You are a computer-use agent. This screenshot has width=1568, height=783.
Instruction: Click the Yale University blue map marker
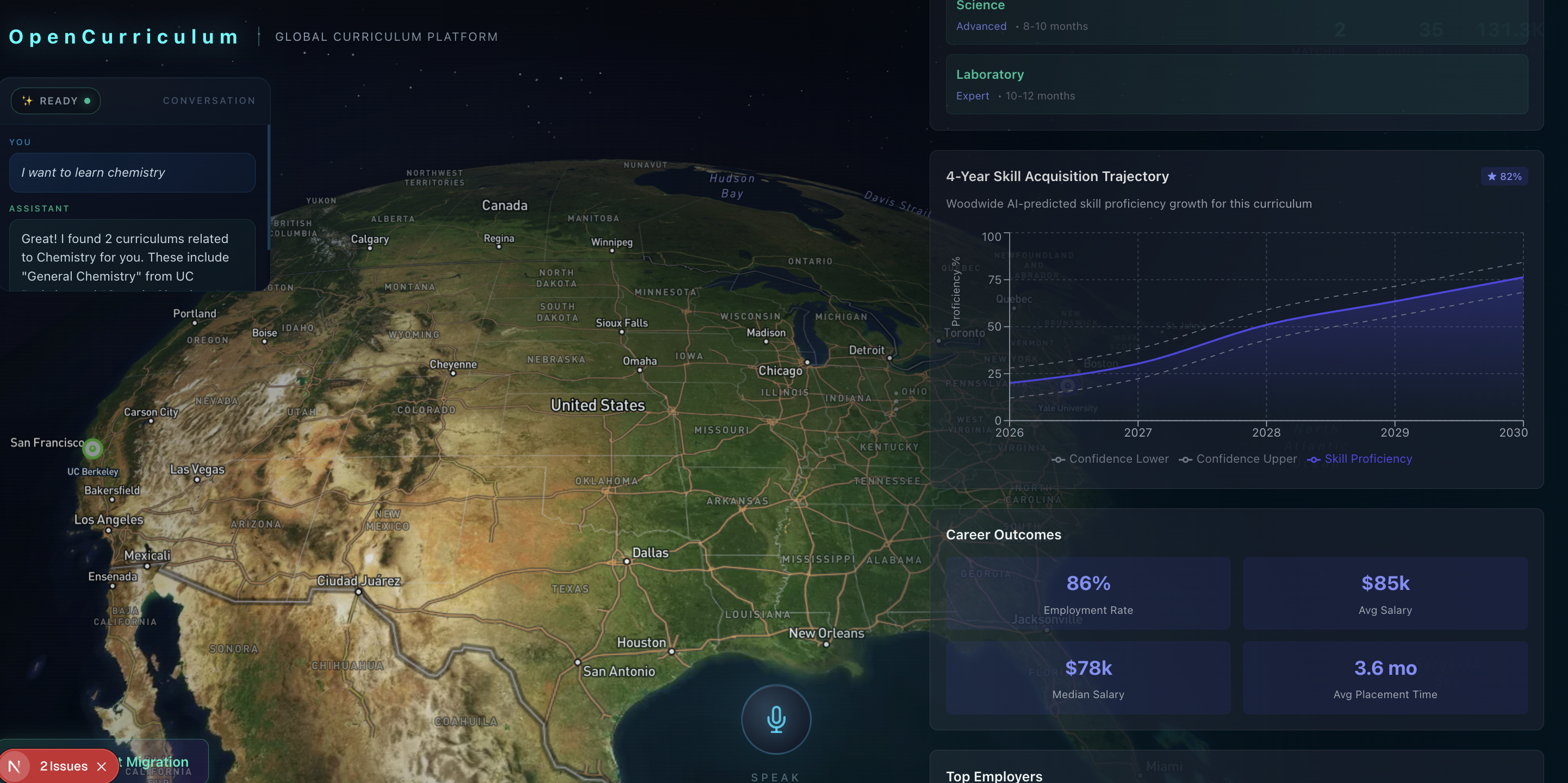pos(1067,386)
